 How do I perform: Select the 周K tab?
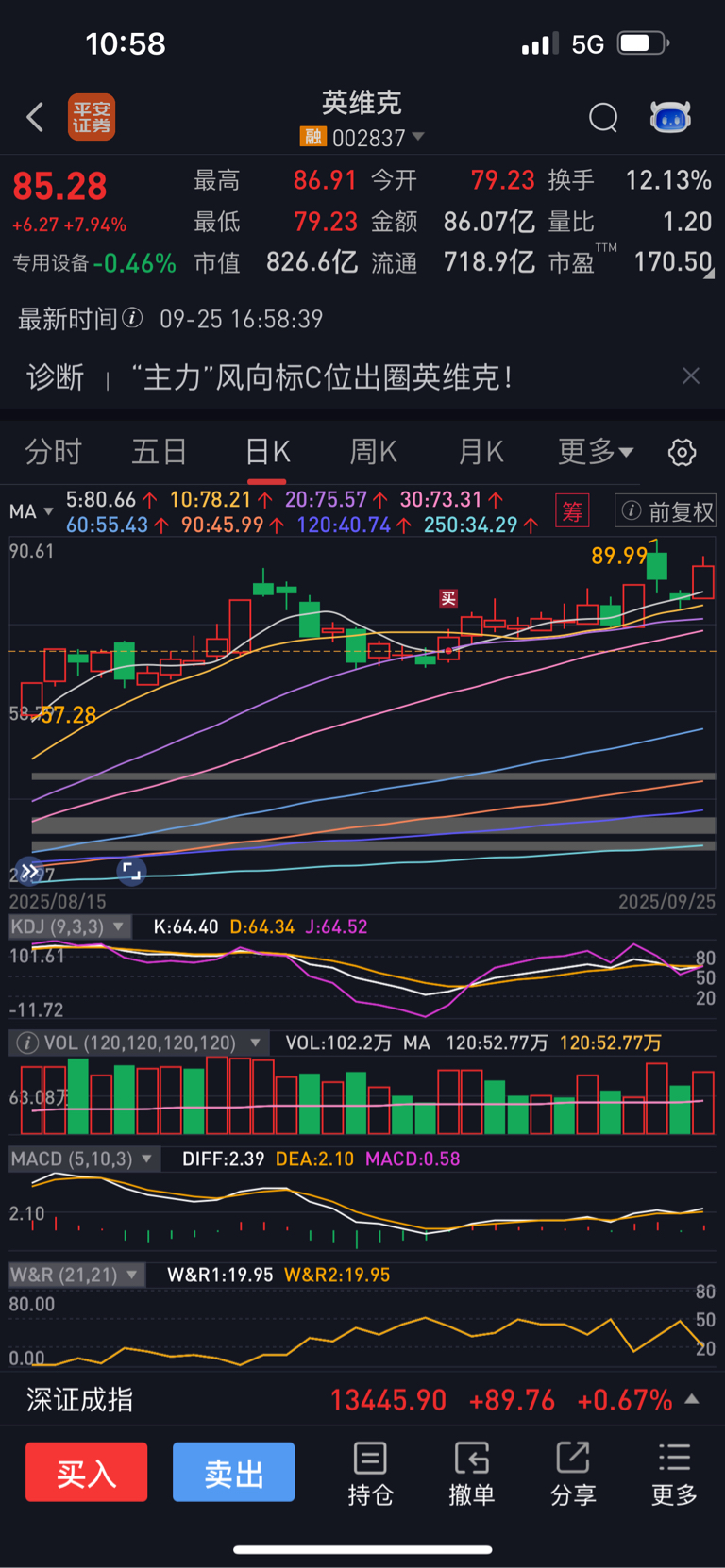(374, 452)
